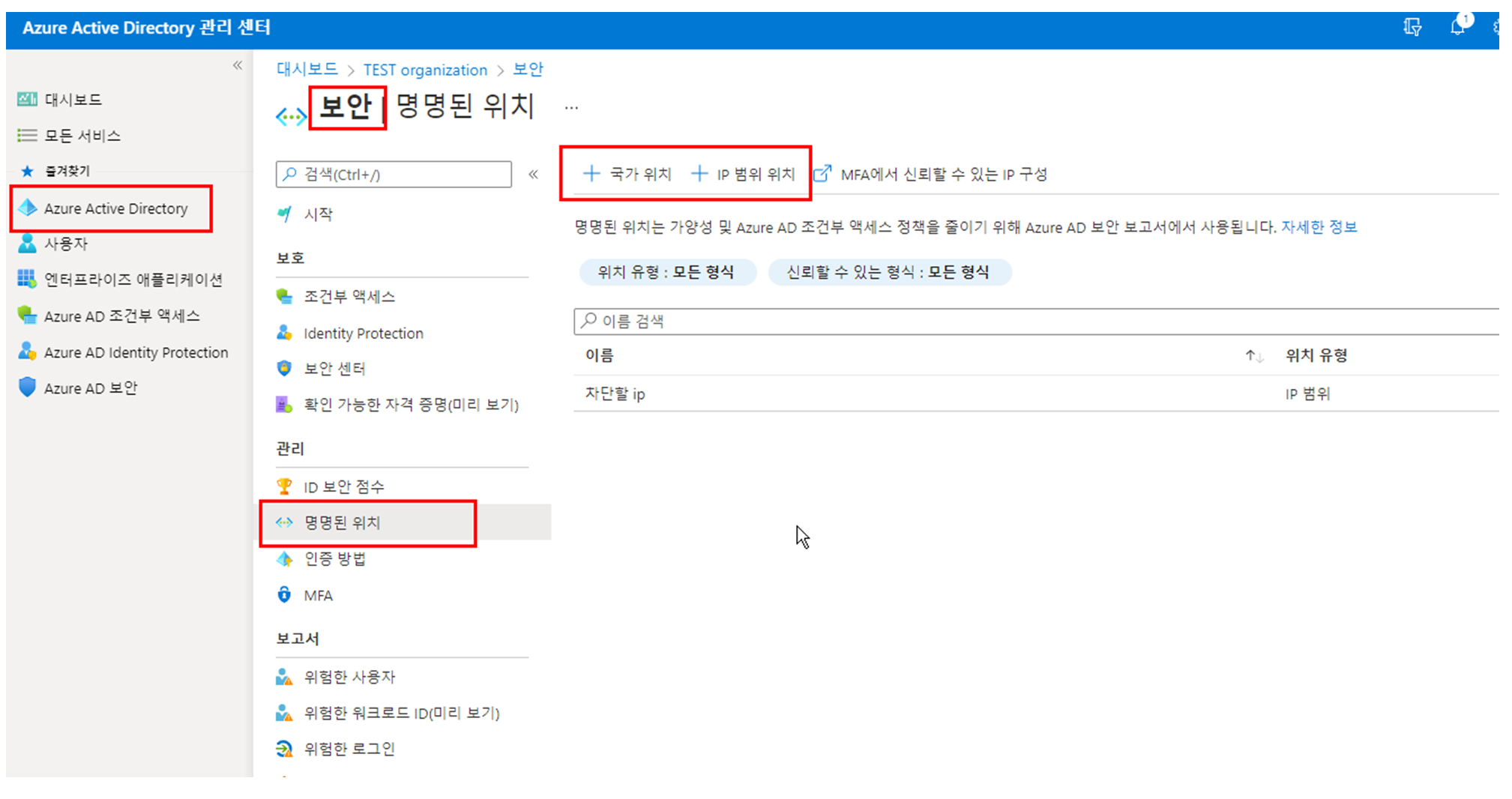Click the 위험한 사용자 report icon
The width and height of the screenshot is (1512, 799).
point(284,676)
